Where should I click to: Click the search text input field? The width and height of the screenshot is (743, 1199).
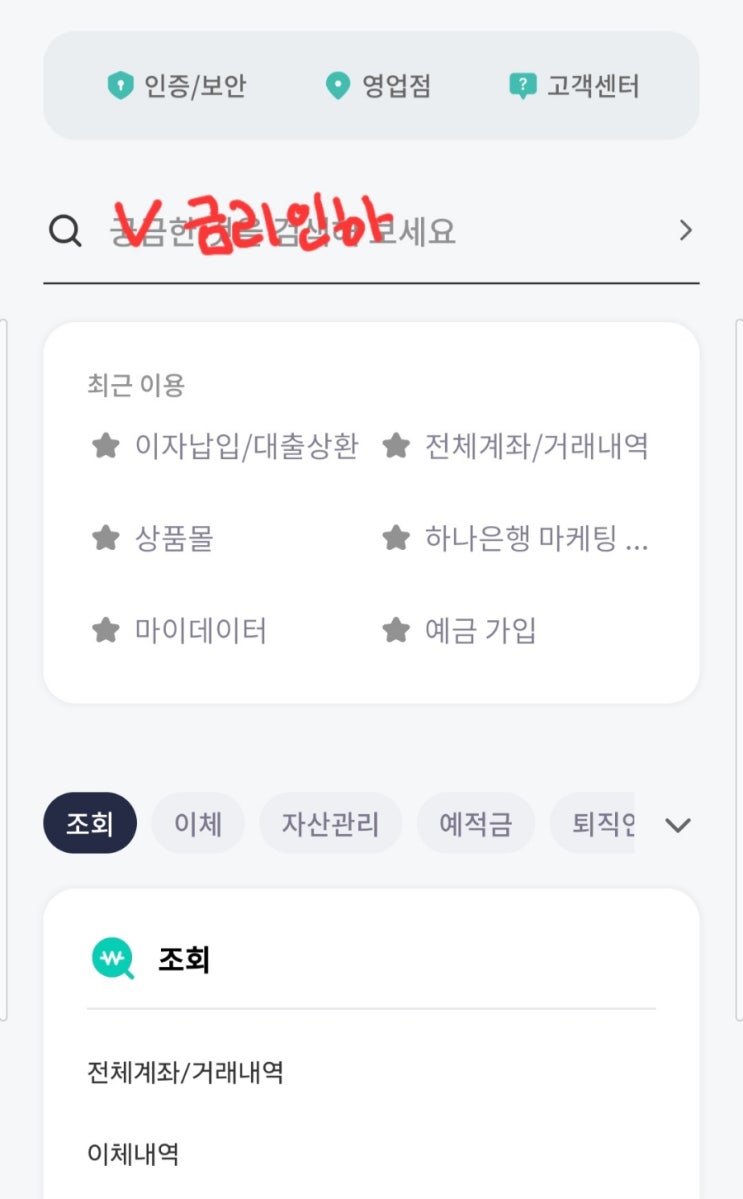[x=380, y=232]
